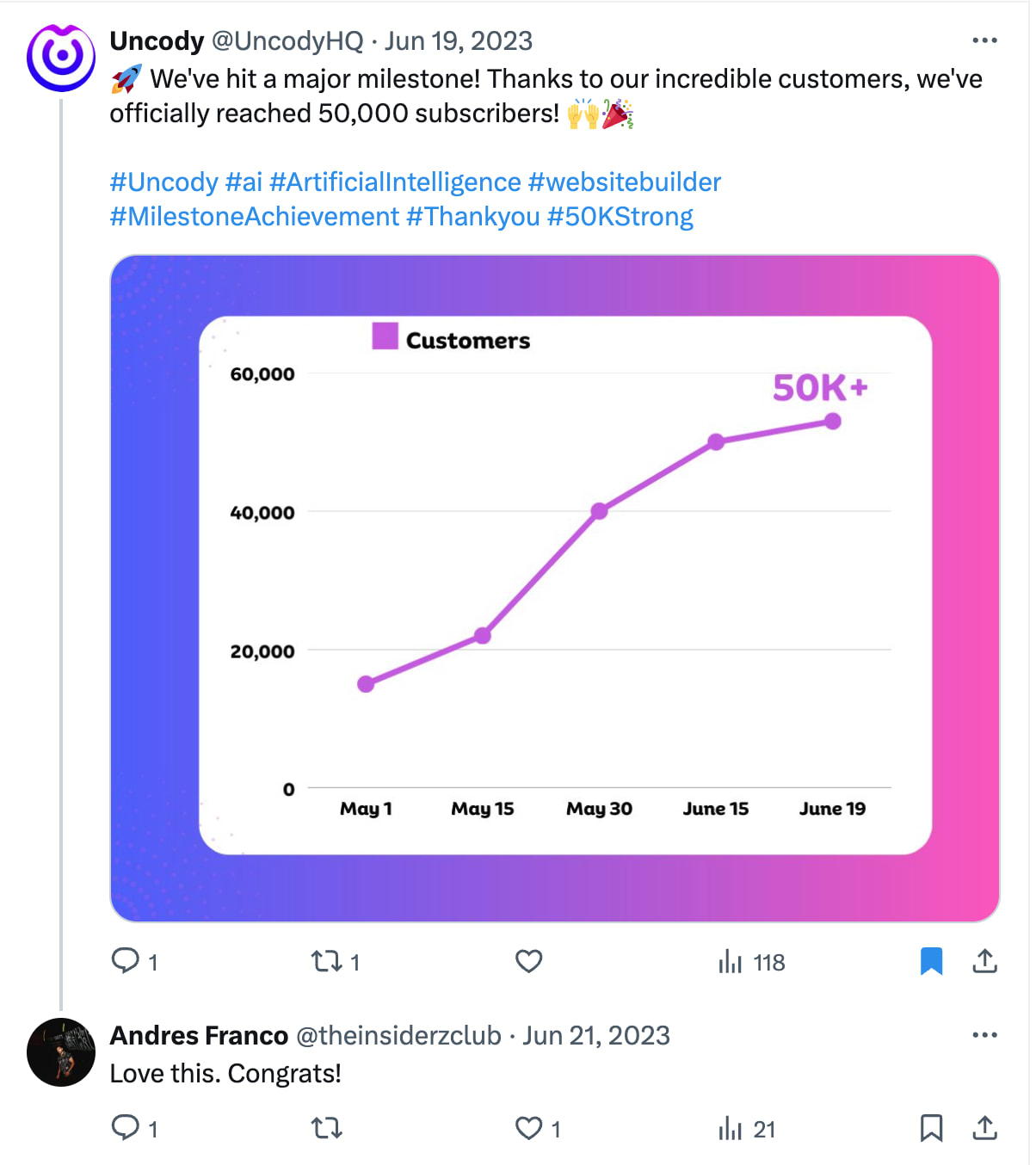This screenshot has width=1036, height=1165.
Task: Open the Uncody profile avatar
Action: click(x=60, y=58)
